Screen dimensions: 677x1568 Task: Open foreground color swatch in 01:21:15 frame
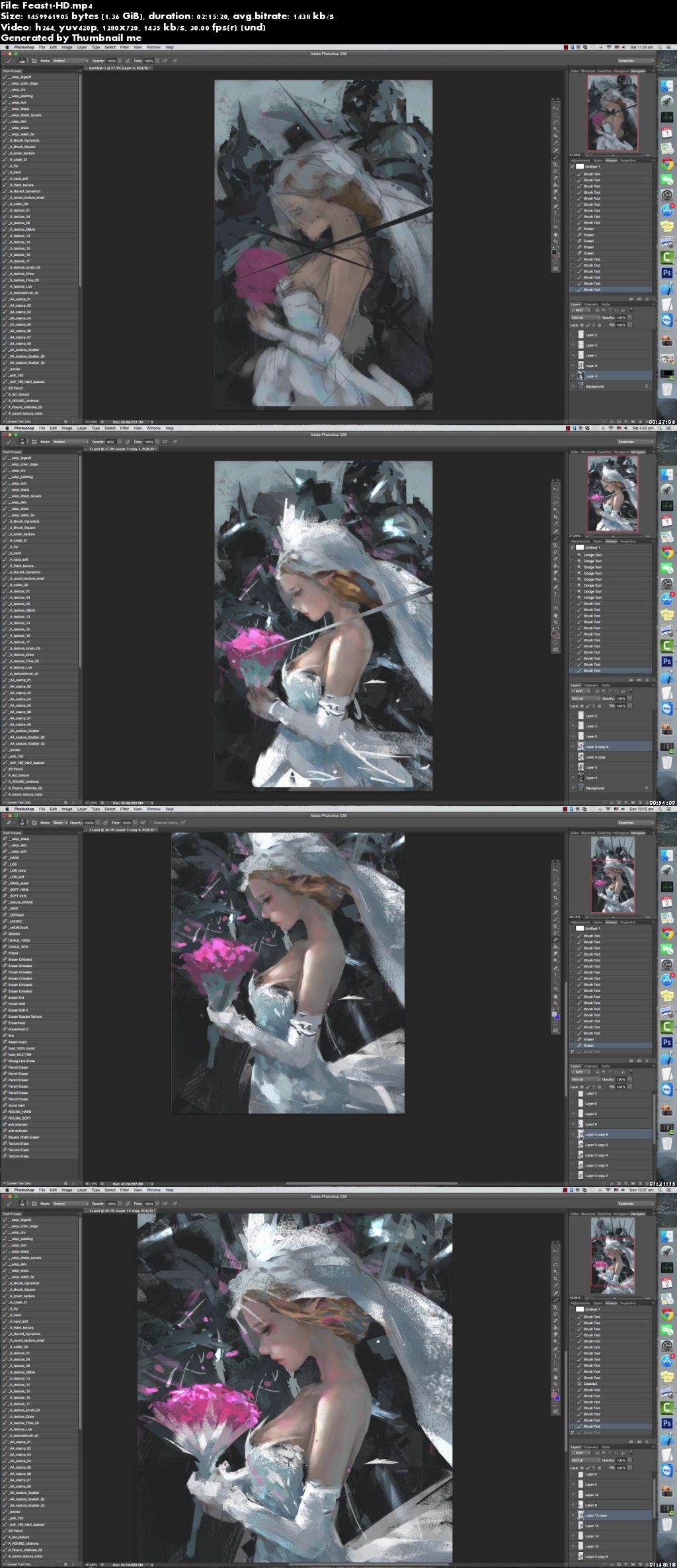point(554,1014)
